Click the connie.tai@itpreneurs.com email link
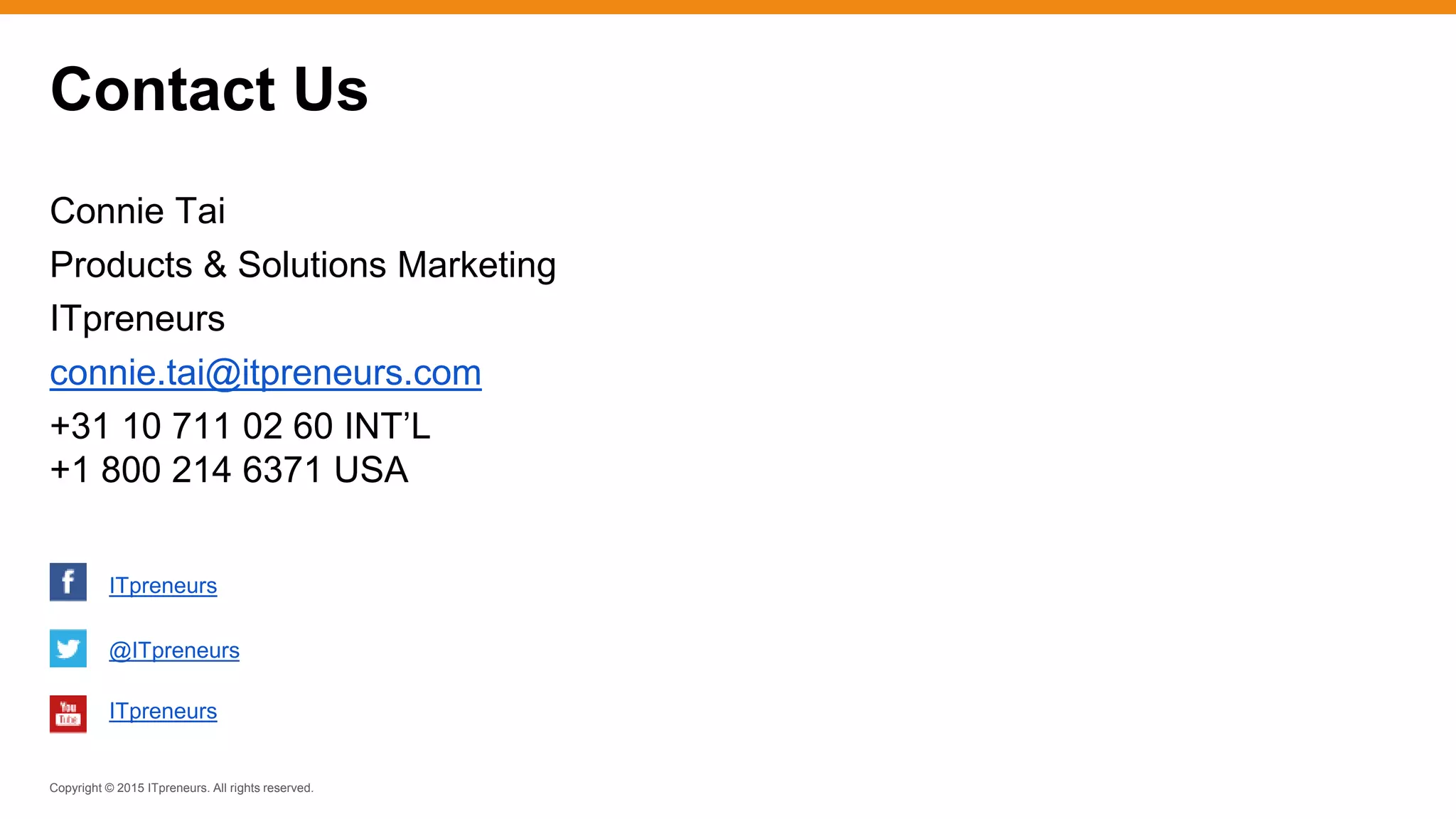The width and height of the screenshot is (1456, 819). coord(265,373)
